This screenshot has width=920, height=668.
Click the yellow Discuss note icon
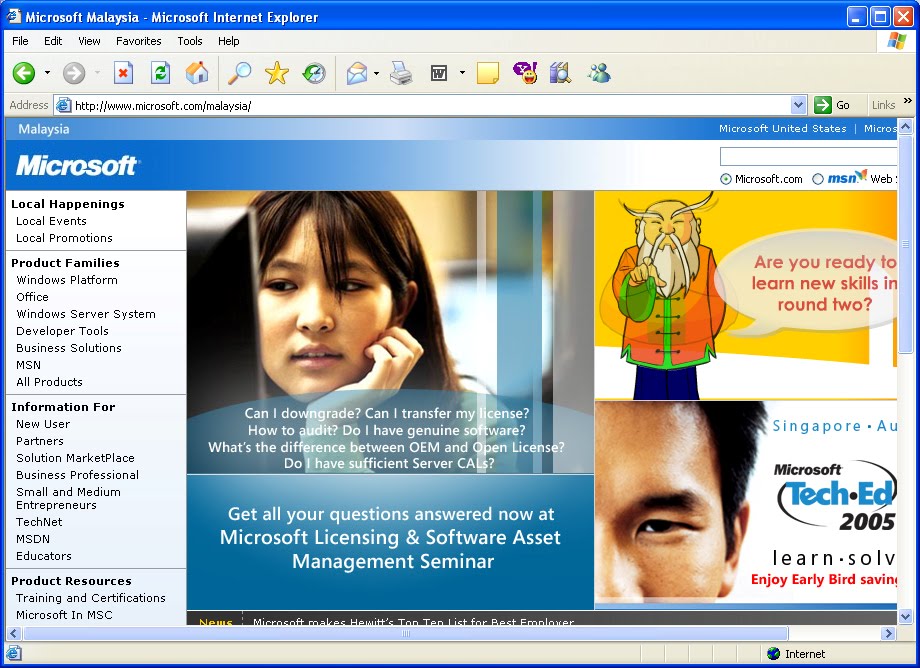[x=488, y=73]
